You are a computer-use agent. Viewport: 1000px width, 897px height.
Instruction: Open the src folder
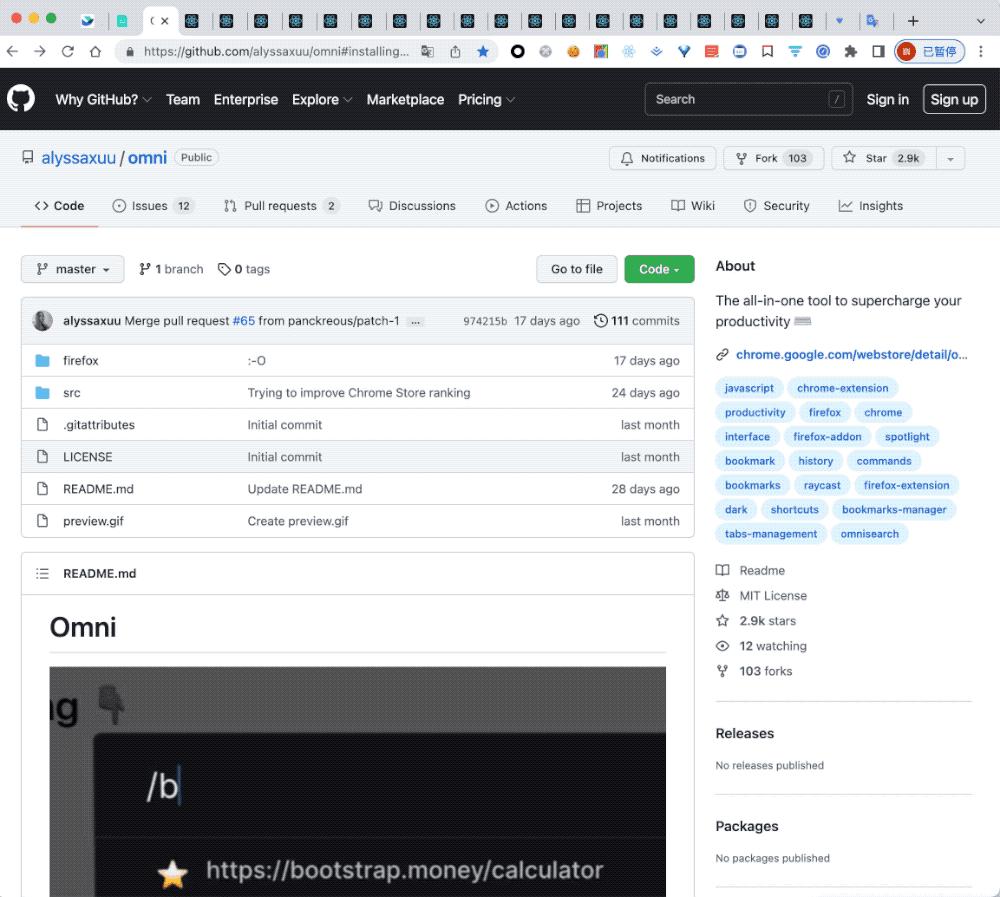point(71,393)
